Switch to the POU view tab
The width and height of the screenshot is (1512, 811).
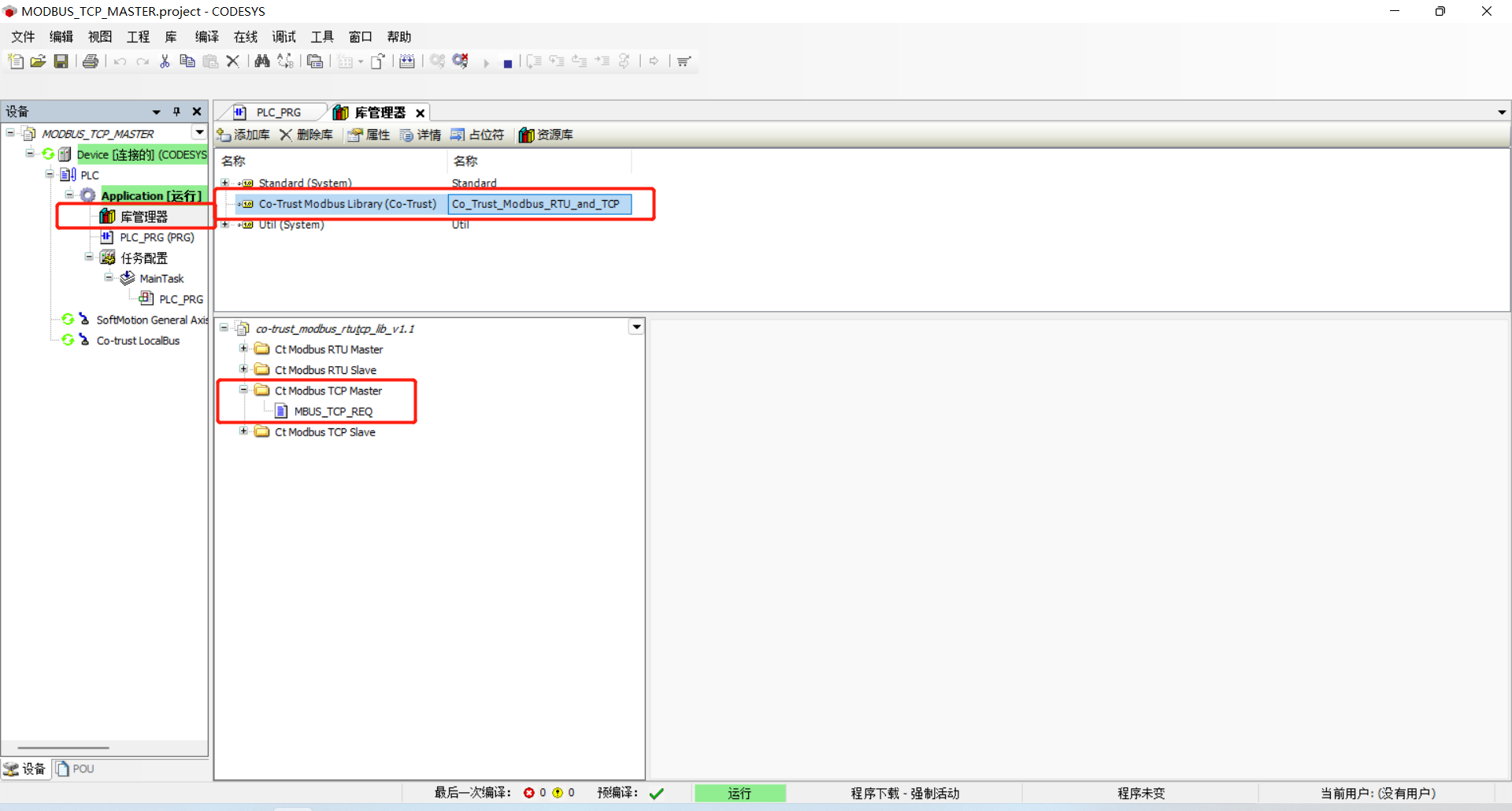pyautogui.click(x=75, y=769)
